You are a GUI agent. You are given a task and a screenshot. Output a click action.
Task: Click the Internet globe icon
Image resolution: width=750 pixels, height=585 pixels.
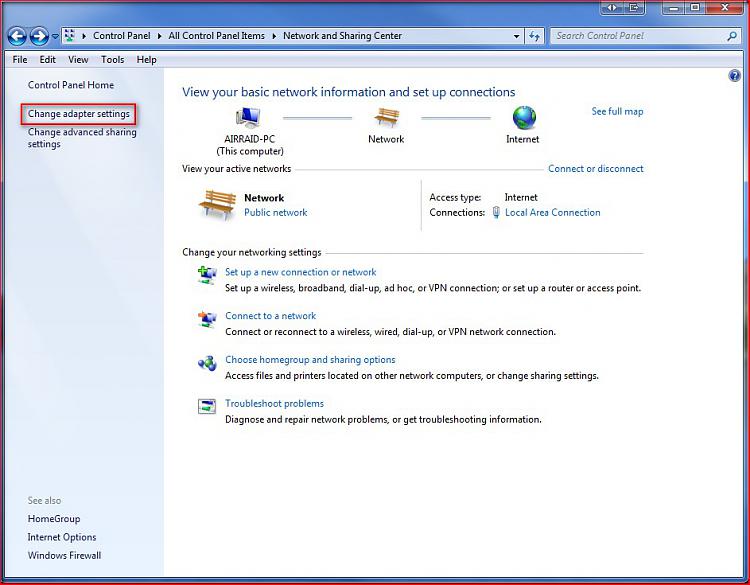point(524,118)
